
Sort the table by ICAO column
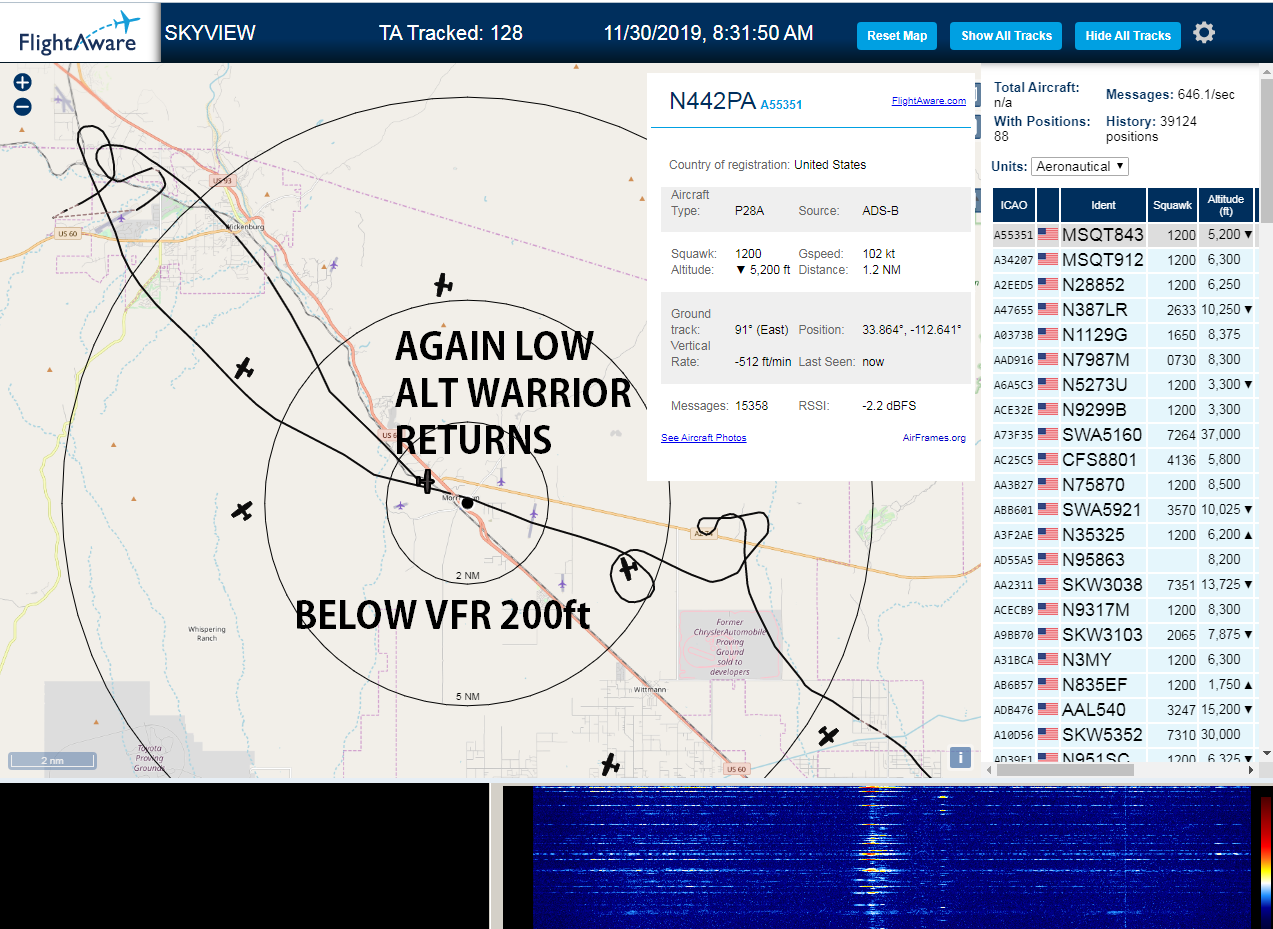1014,205
